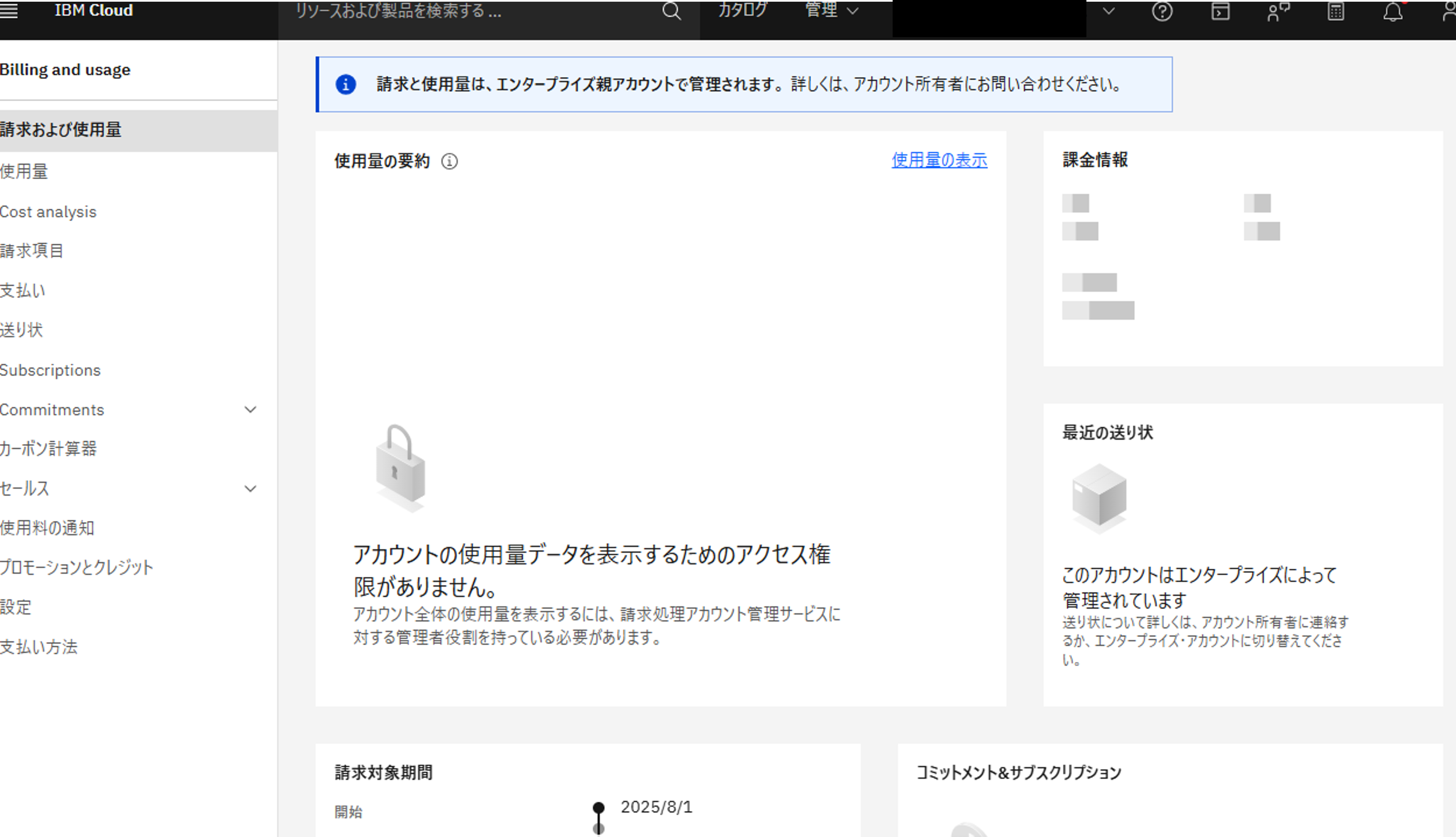1456x837 pixels.
Task: Select Cost analysis in the sidebar
Action: 48,211
